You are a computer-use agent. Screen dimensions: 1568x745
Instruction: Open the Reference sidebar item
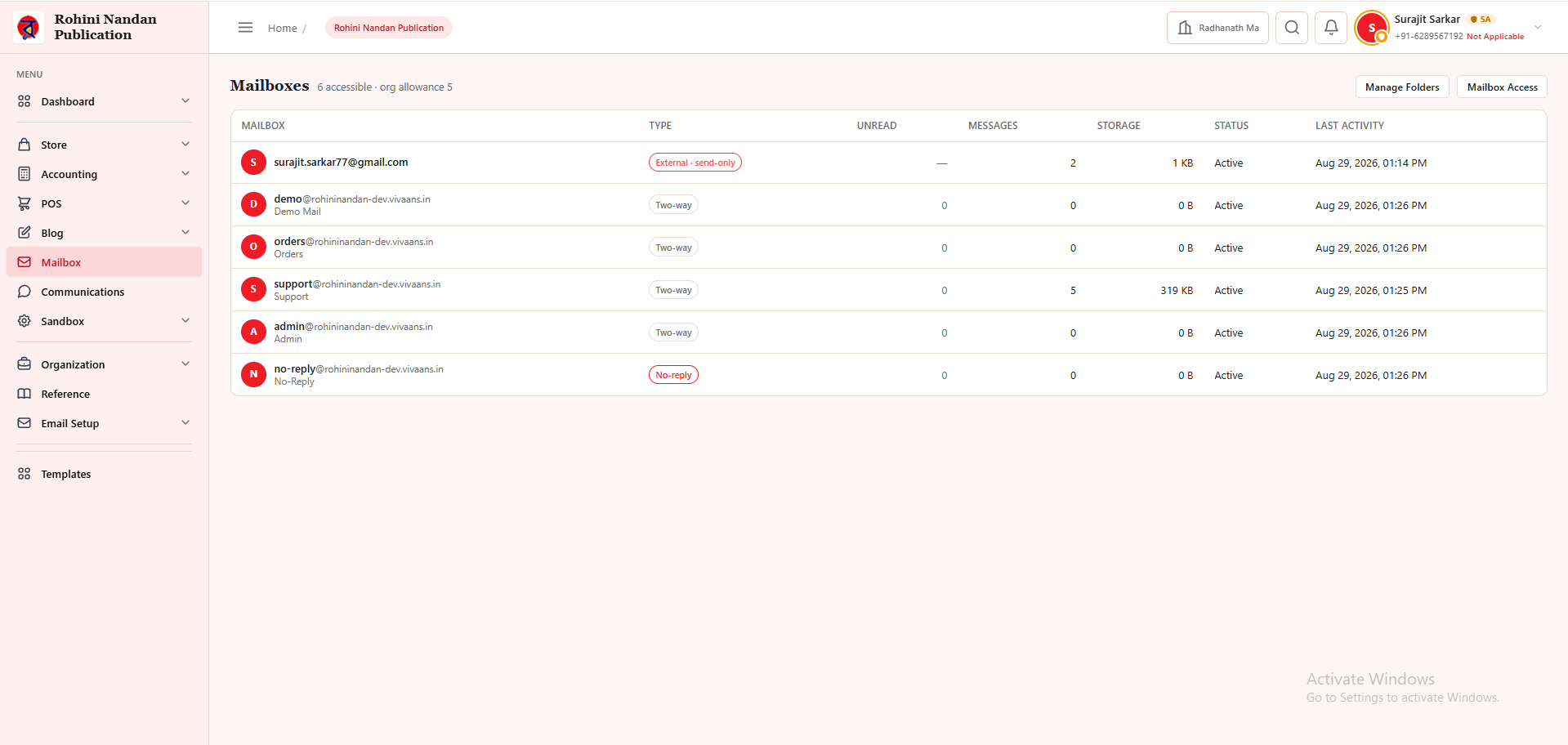coord(104,394)
